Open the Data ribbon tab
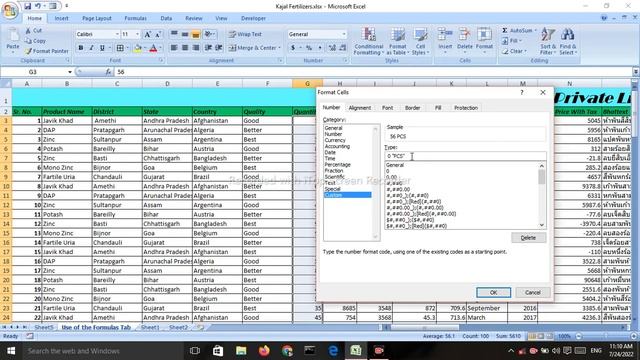The width and height of the screenshot is (640, 360). (x=166, y=18)
